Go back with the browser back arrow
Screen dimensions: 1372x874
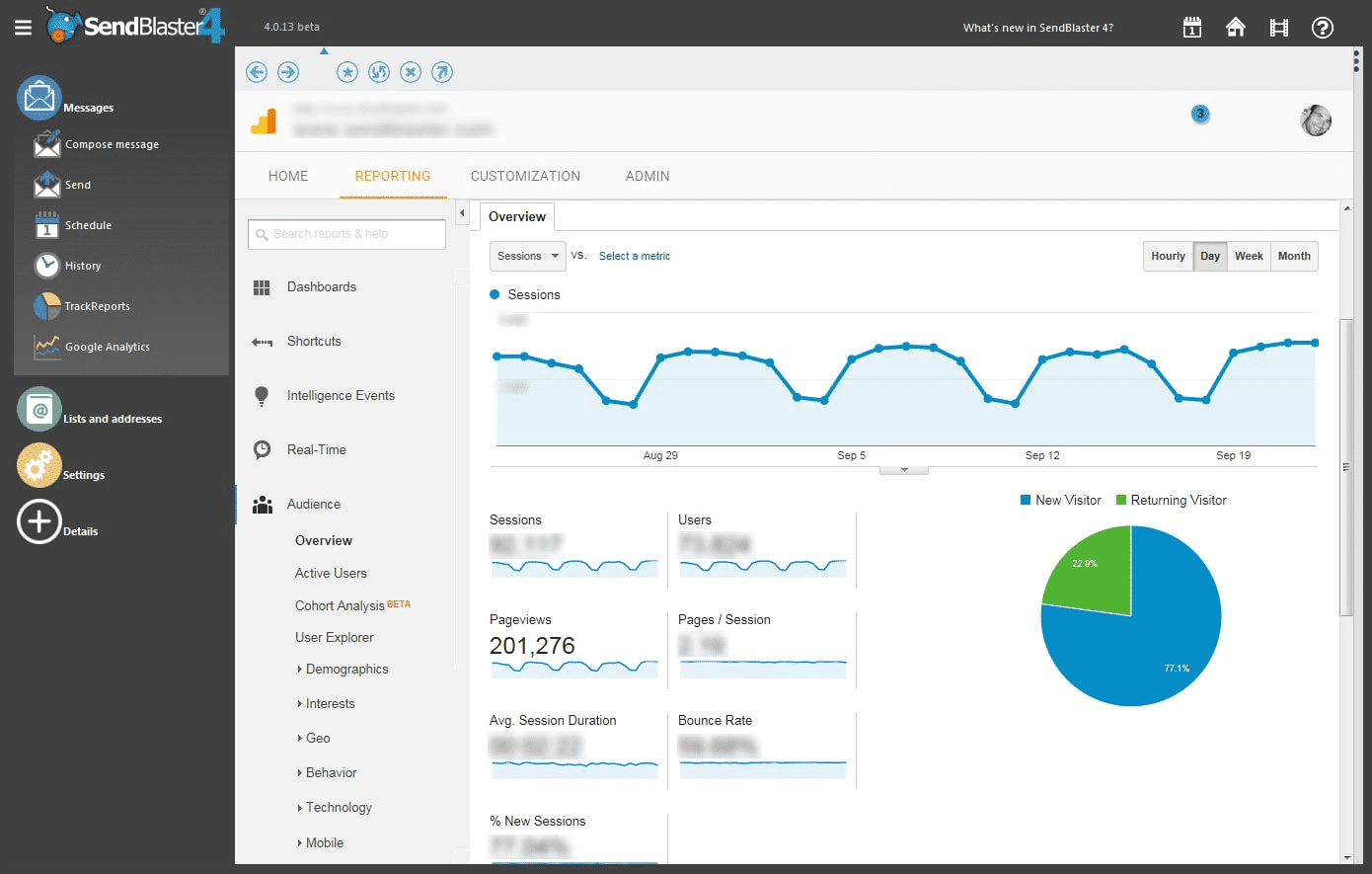[x=257, y=71]
